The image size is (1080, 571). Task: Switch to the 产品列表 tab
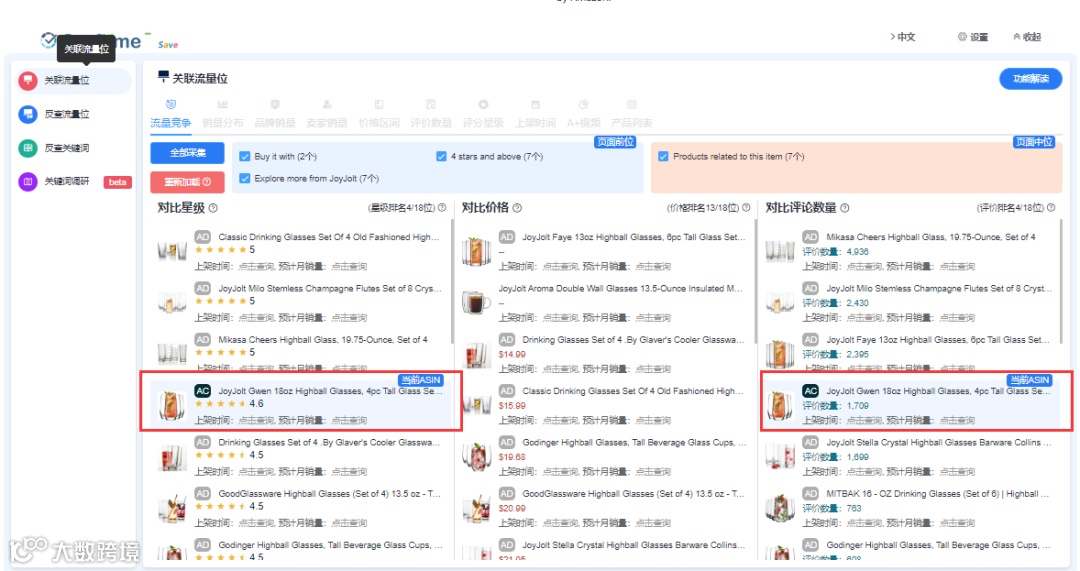point(632,123)
